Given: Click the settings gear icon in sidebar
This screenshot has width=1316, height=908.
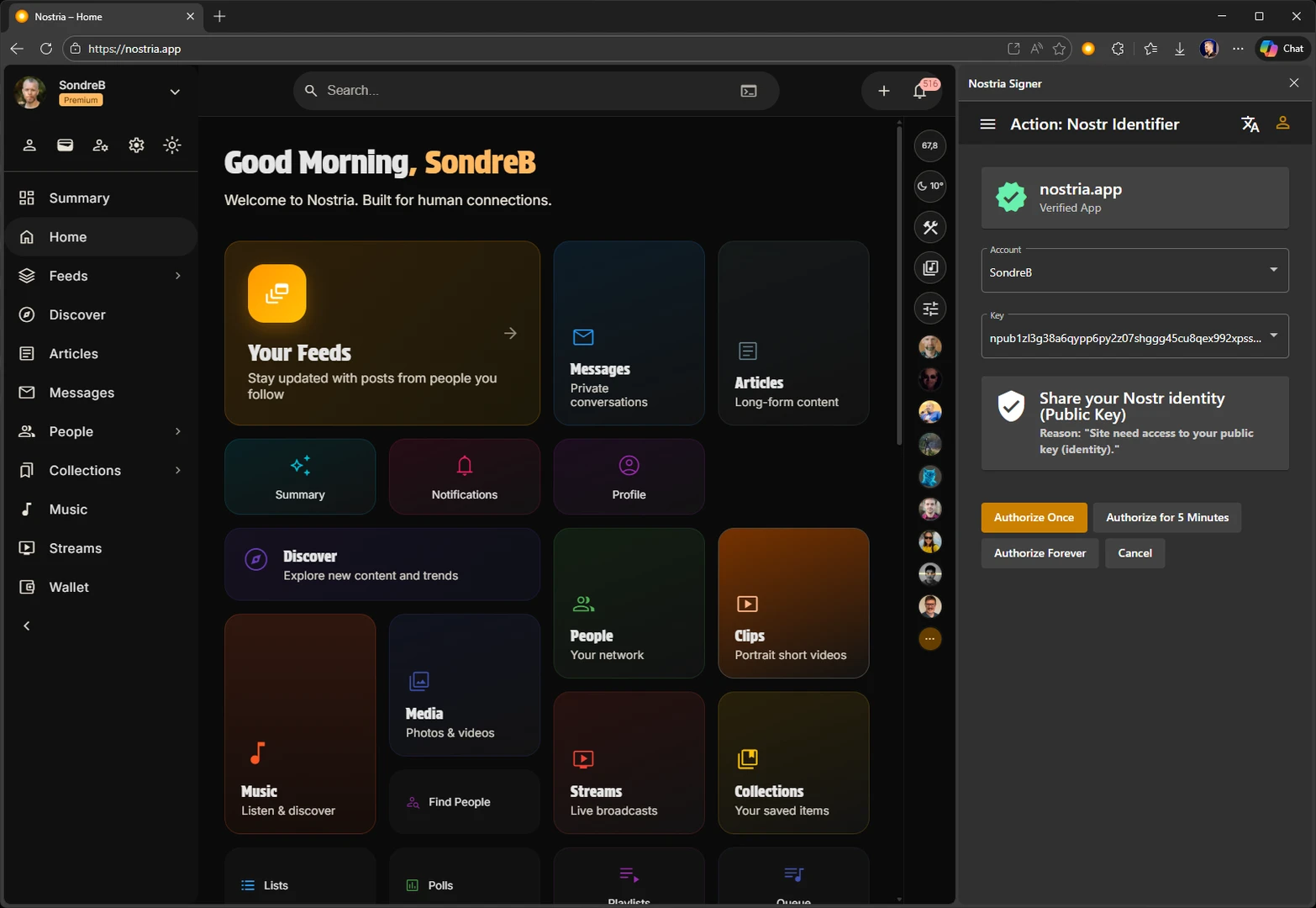Looking at the screenshot, I should [136, 145].
